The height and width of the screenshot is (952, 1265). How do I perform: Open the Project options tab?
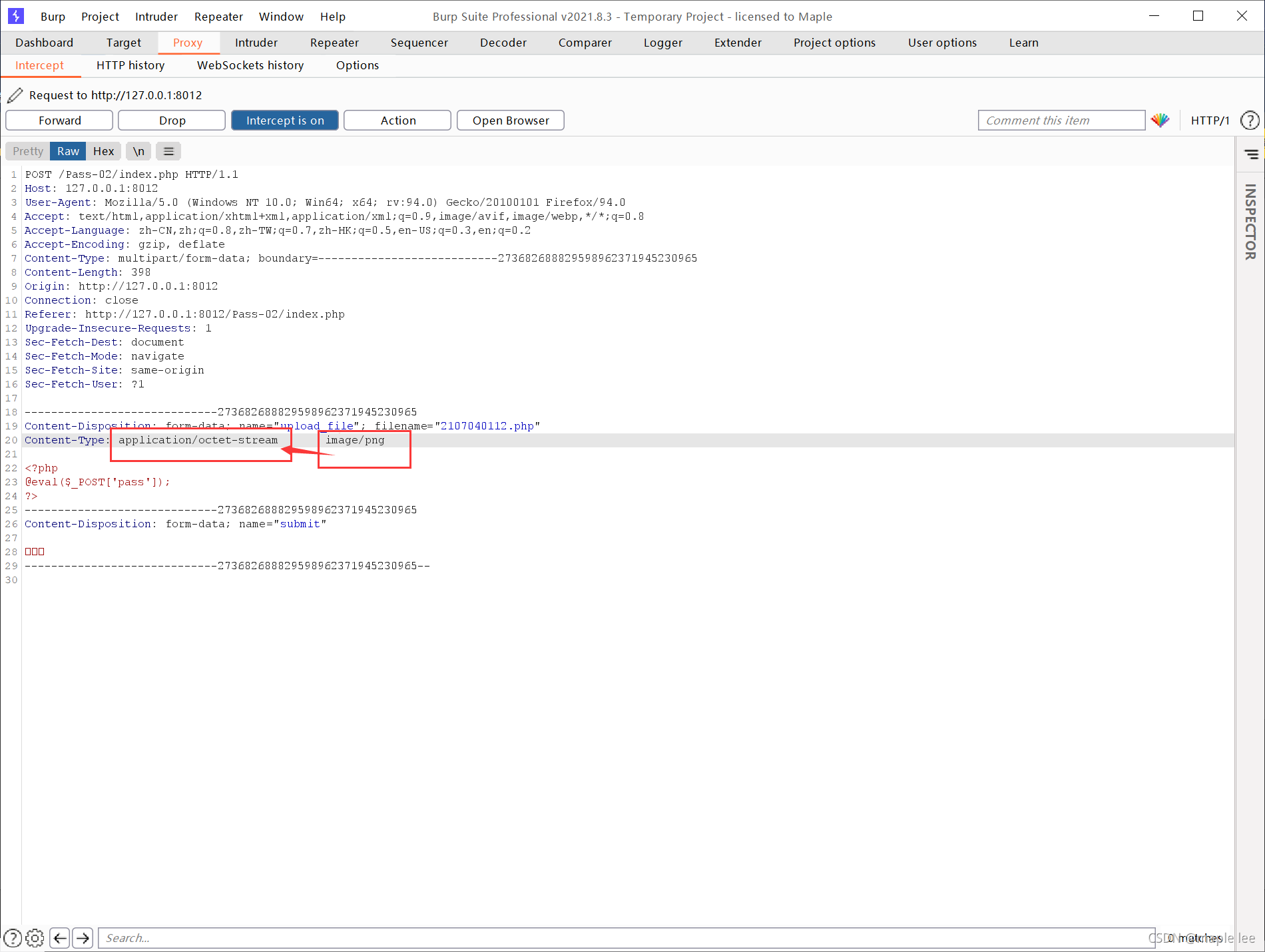[x=834, y=43]
